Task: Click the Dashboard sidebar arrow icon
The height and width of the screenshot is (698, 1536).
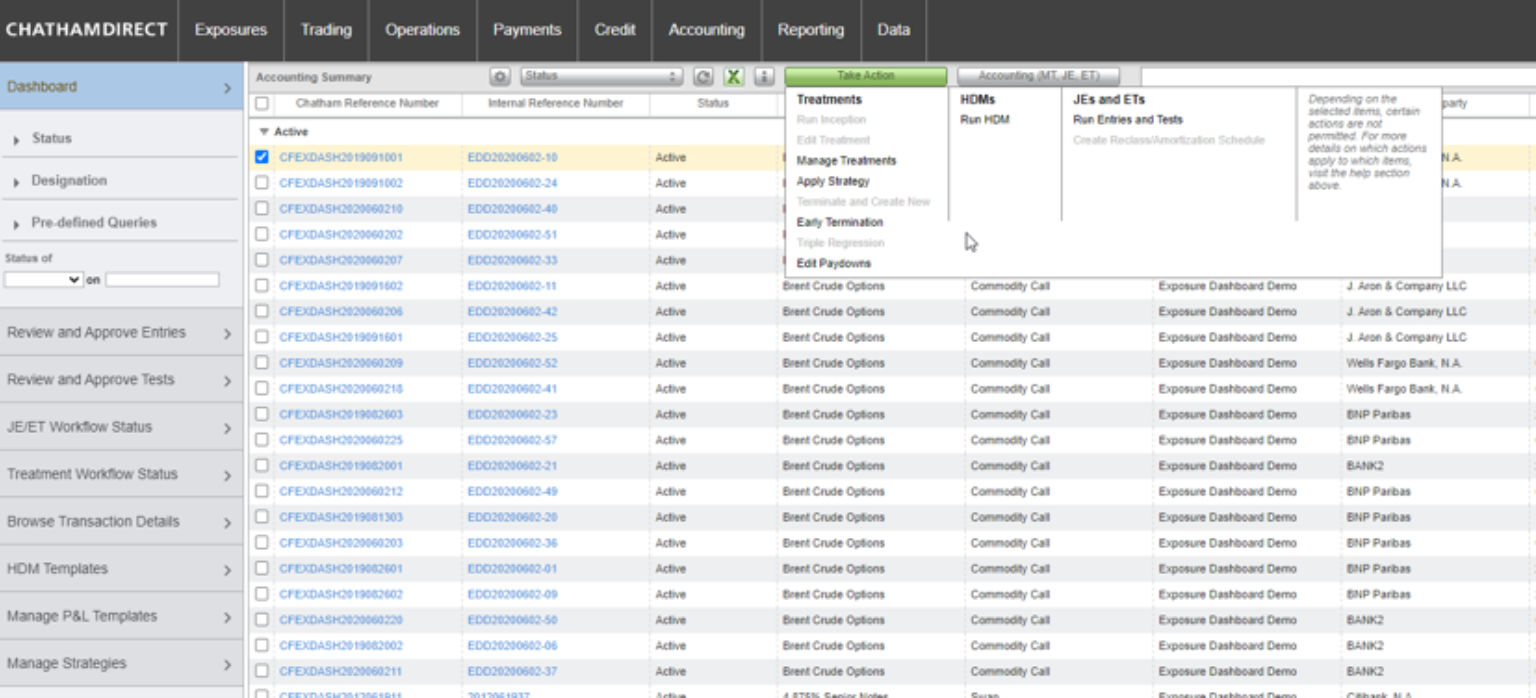Action: coord(227,88)
